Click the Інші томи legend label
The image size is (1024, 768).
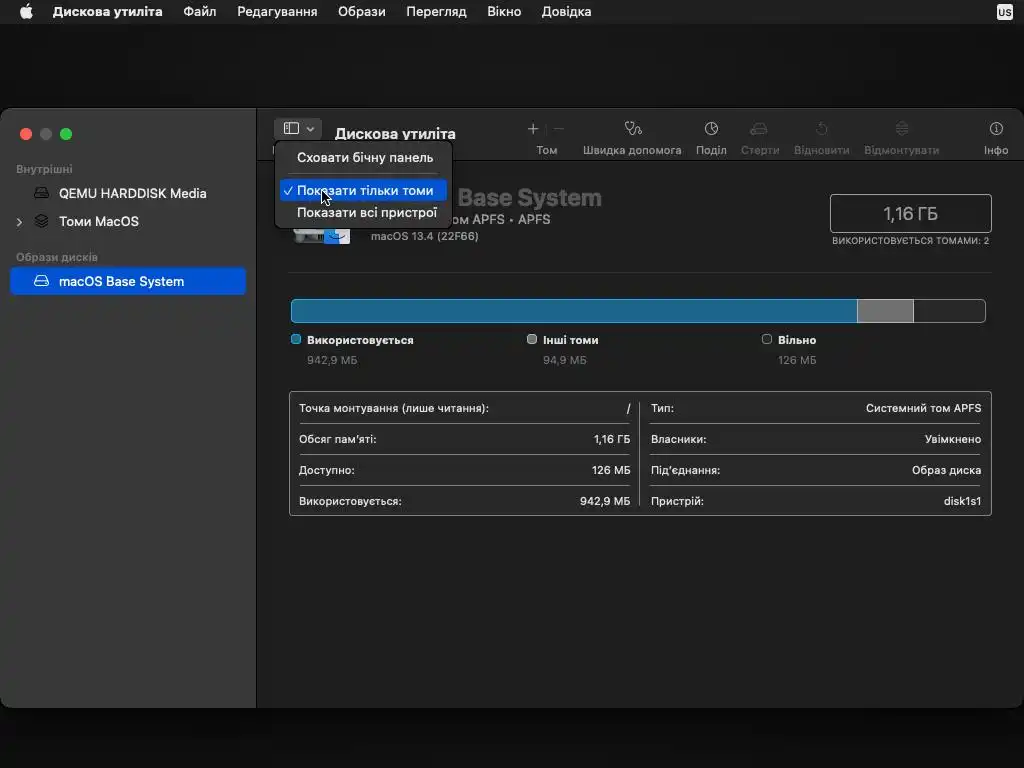(x=570, y=340)
